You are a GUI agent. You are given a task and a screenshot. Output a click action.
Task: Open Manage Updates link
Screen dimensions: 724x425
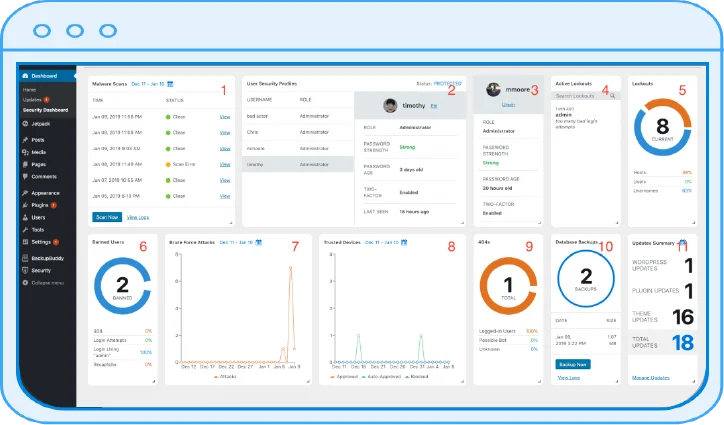pyautogui.click(x=650, y=377)
